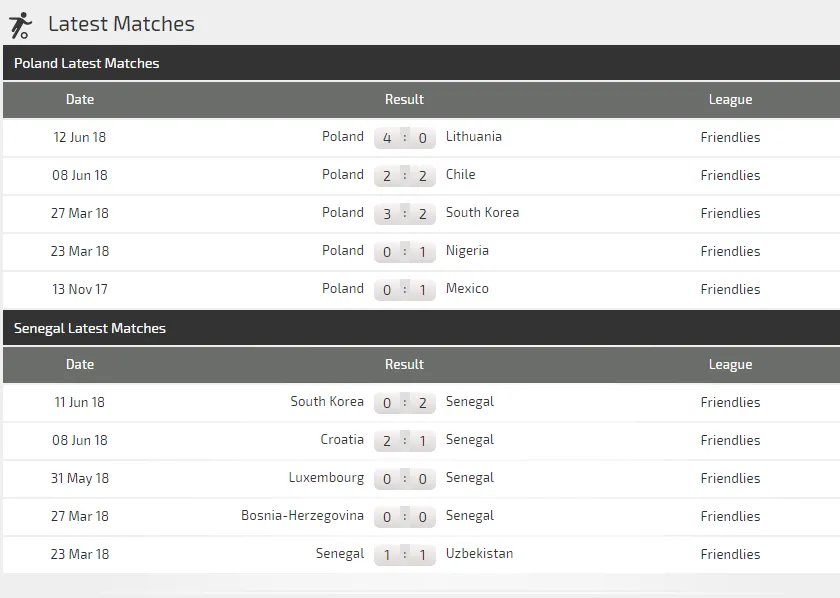Click the Poland 3:2 South Korea score
Image resolution: width=840 pixels, height=598 pixels.
point(405,214)
